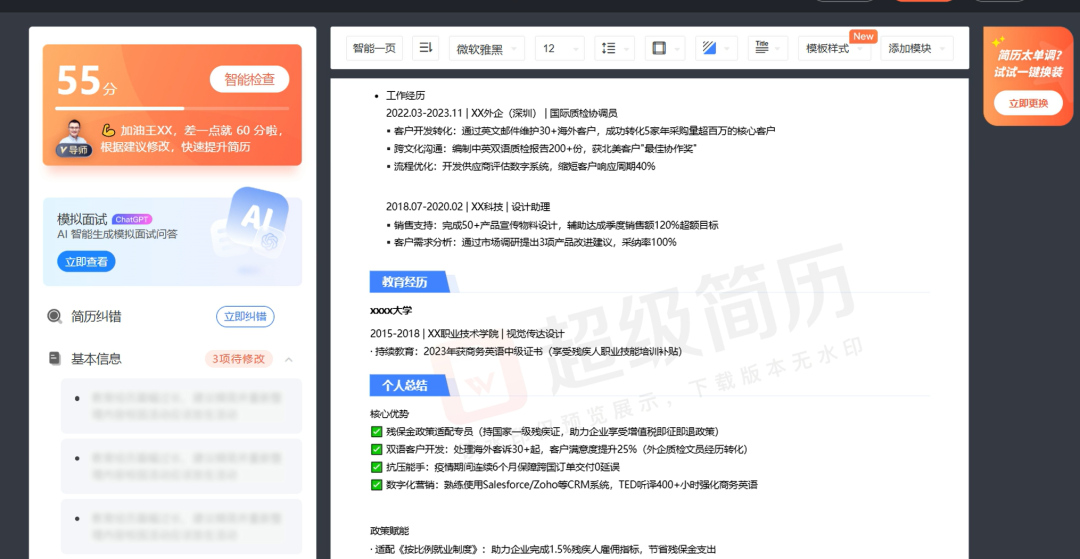Open the 添加模块 menu

coord(915,48)
